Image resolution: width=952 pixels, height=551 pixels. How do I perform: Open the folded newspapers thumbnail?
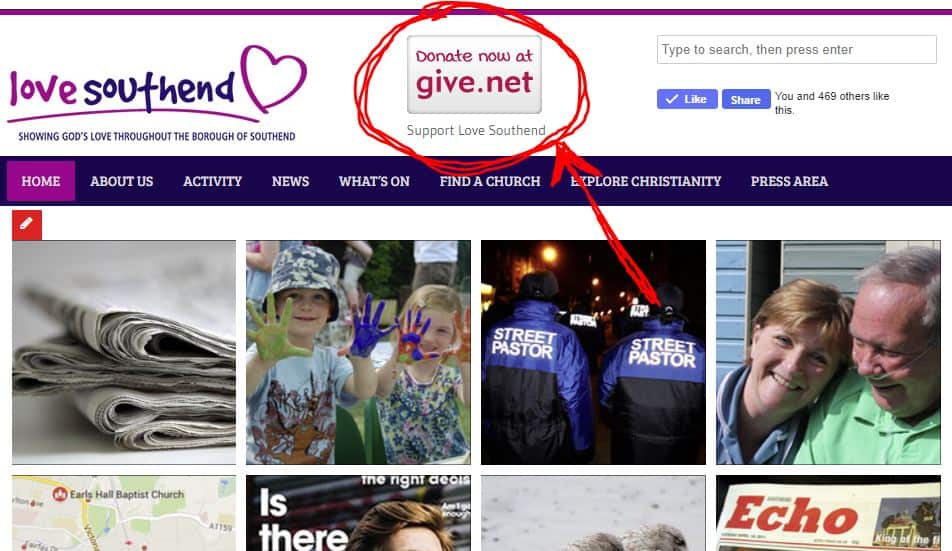coord(124,352)
